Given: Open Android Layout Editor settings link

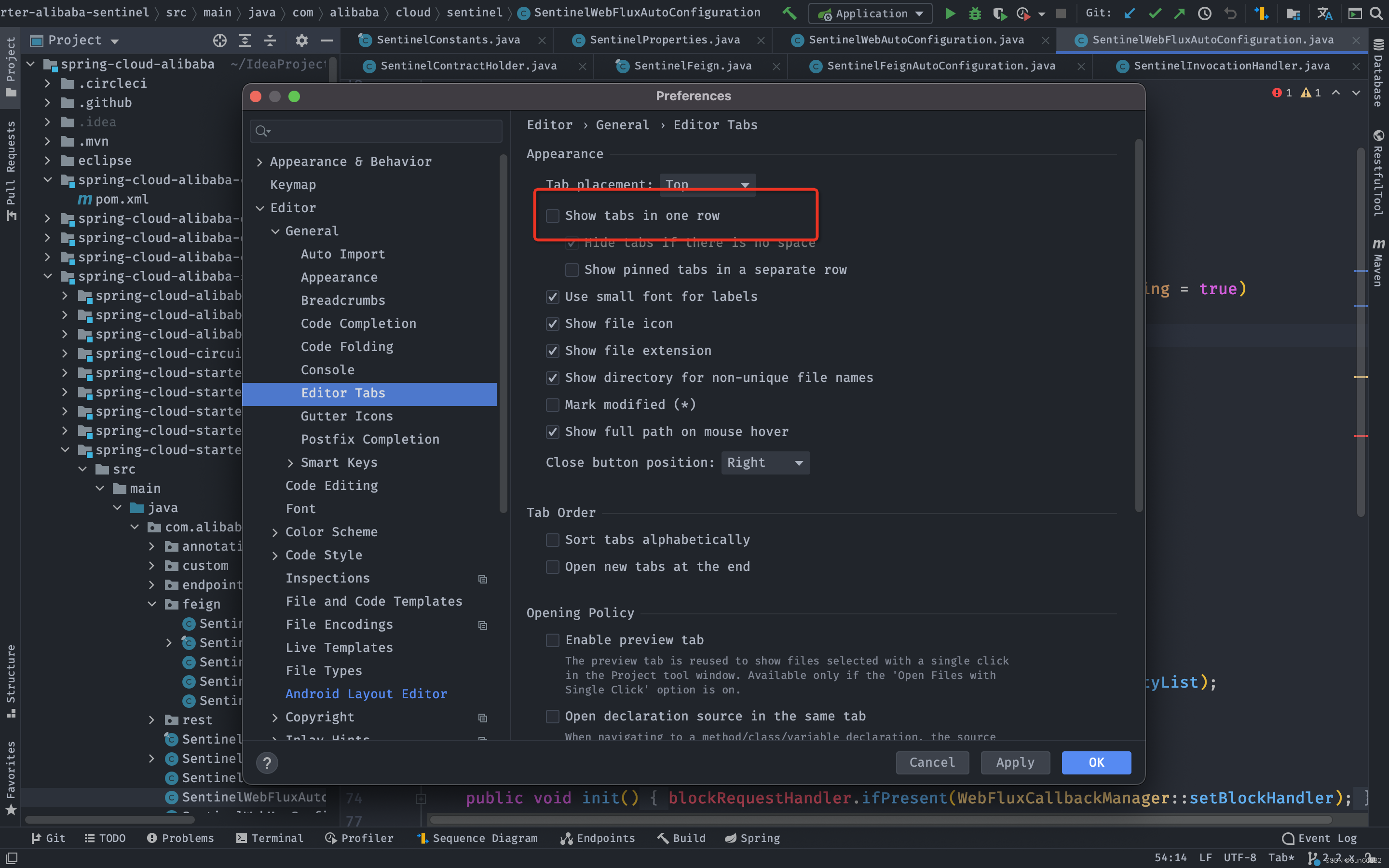Looking at the screenshot, I should (x=366, y=694).
